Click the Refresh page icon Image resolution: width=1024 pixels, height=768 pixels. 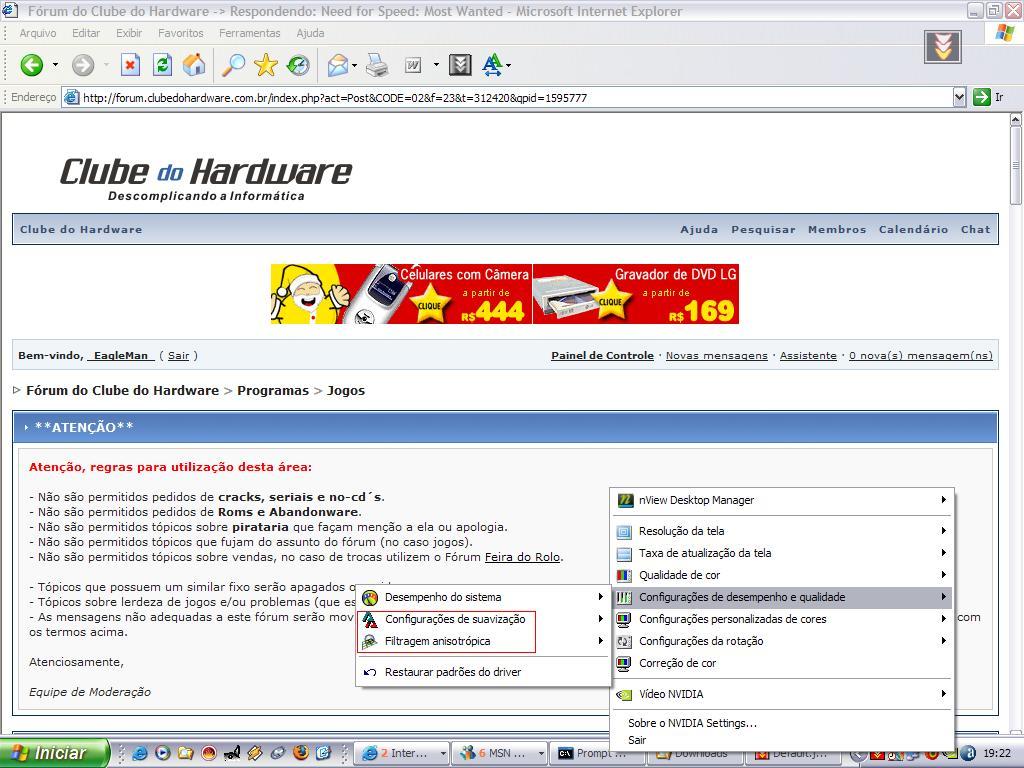point(162,65)
